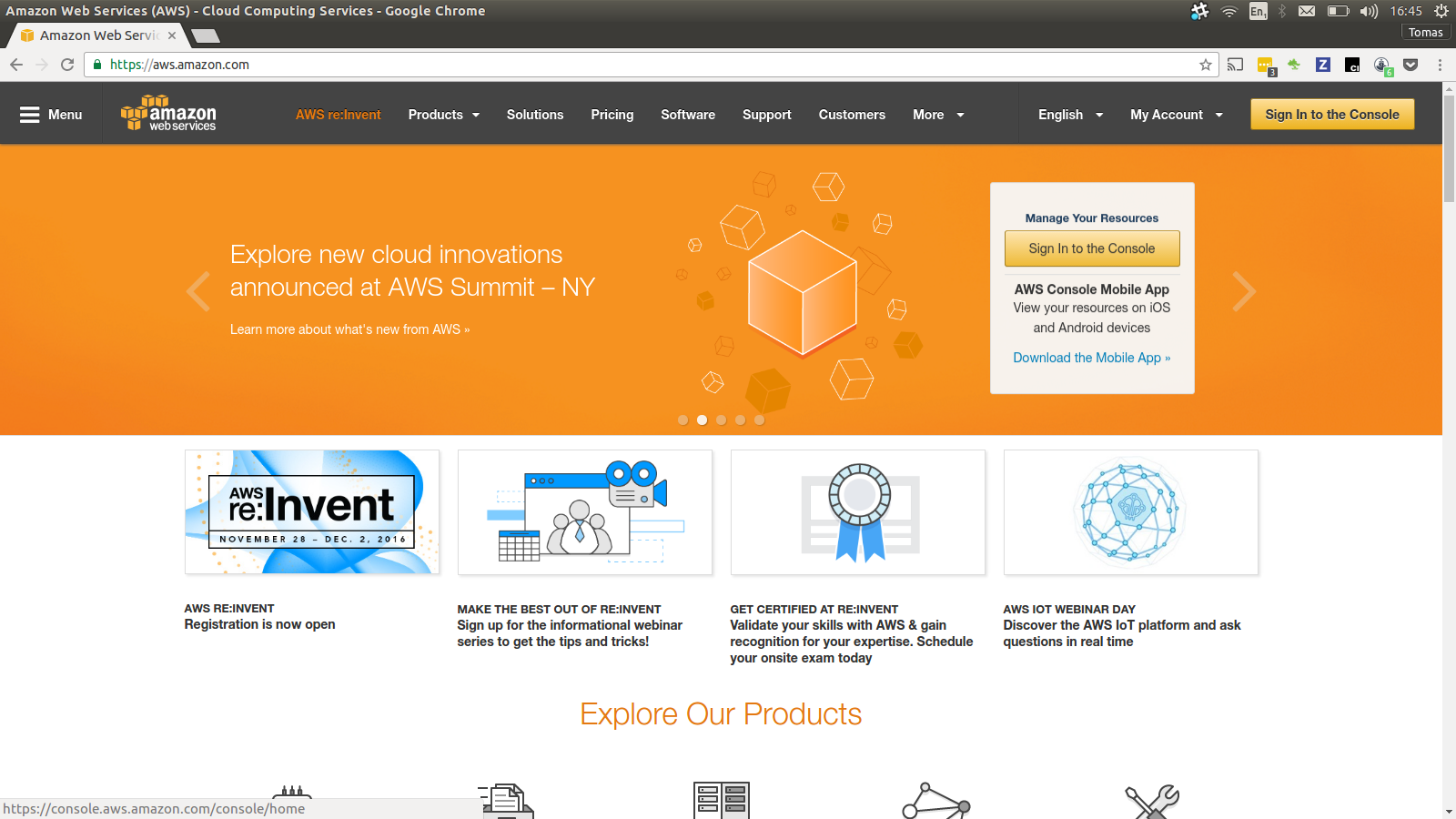Open AWS re:Invent nav item
The width and height of the screenshot is (1456, 819).
(x=338, y=115)
